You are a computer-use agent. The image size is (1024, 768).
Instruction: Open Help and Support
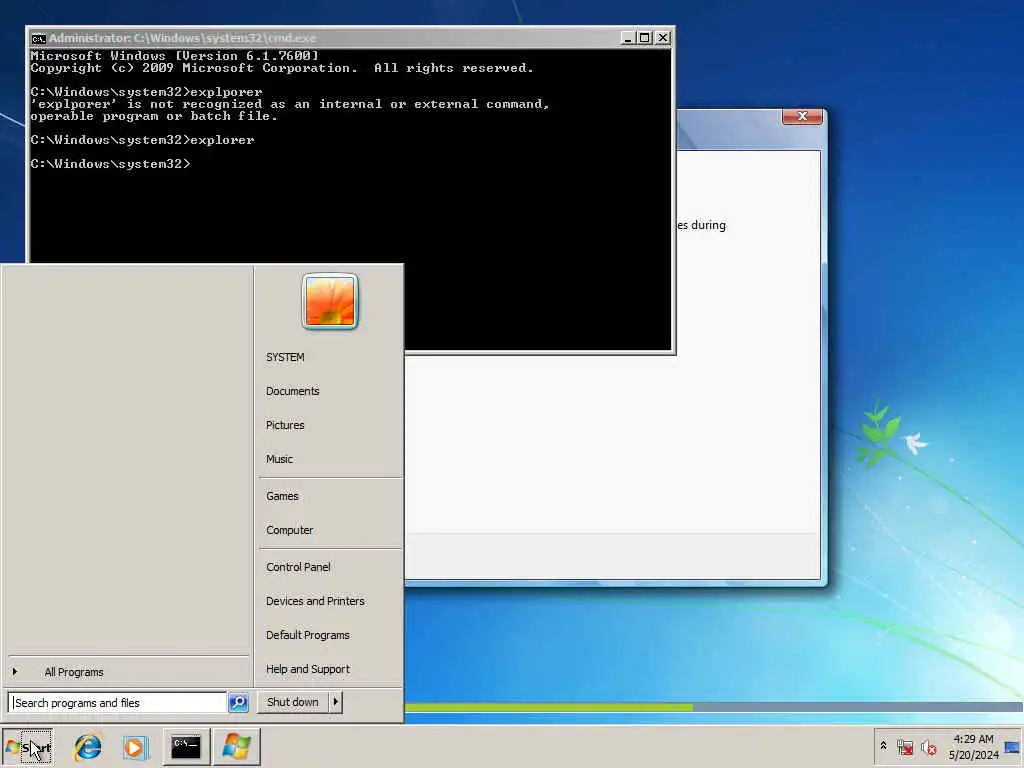click(x=308, y=669)
